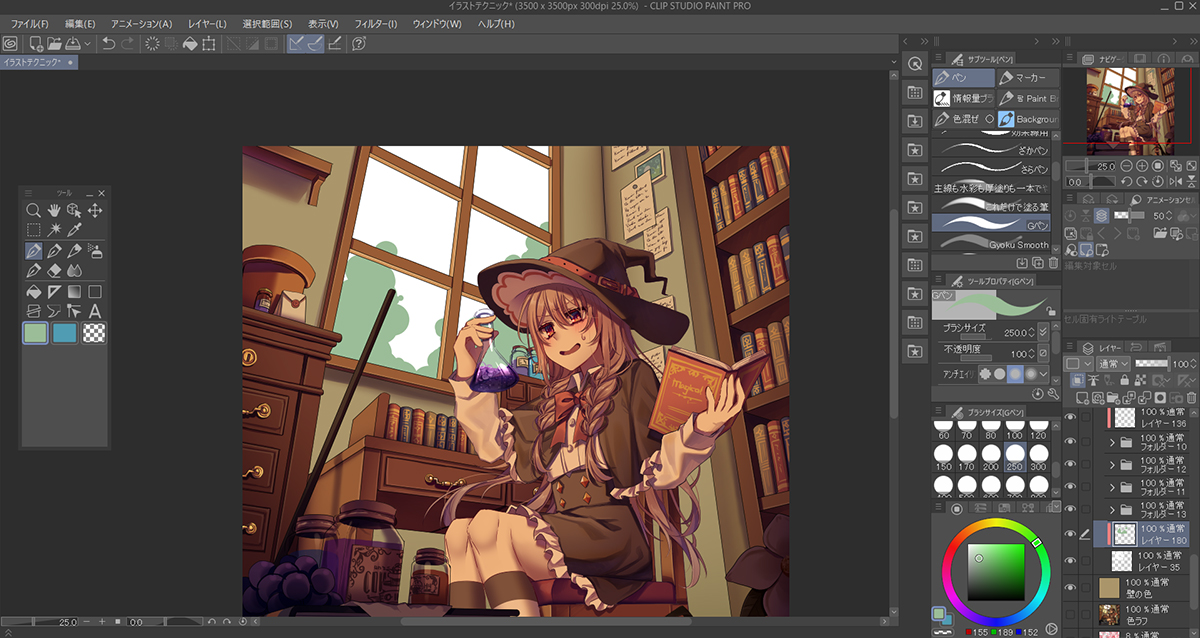The image size is (1200, 638).
Task: Select the magnifier Zoom tool in the tool palette
Action: point(34,210)
